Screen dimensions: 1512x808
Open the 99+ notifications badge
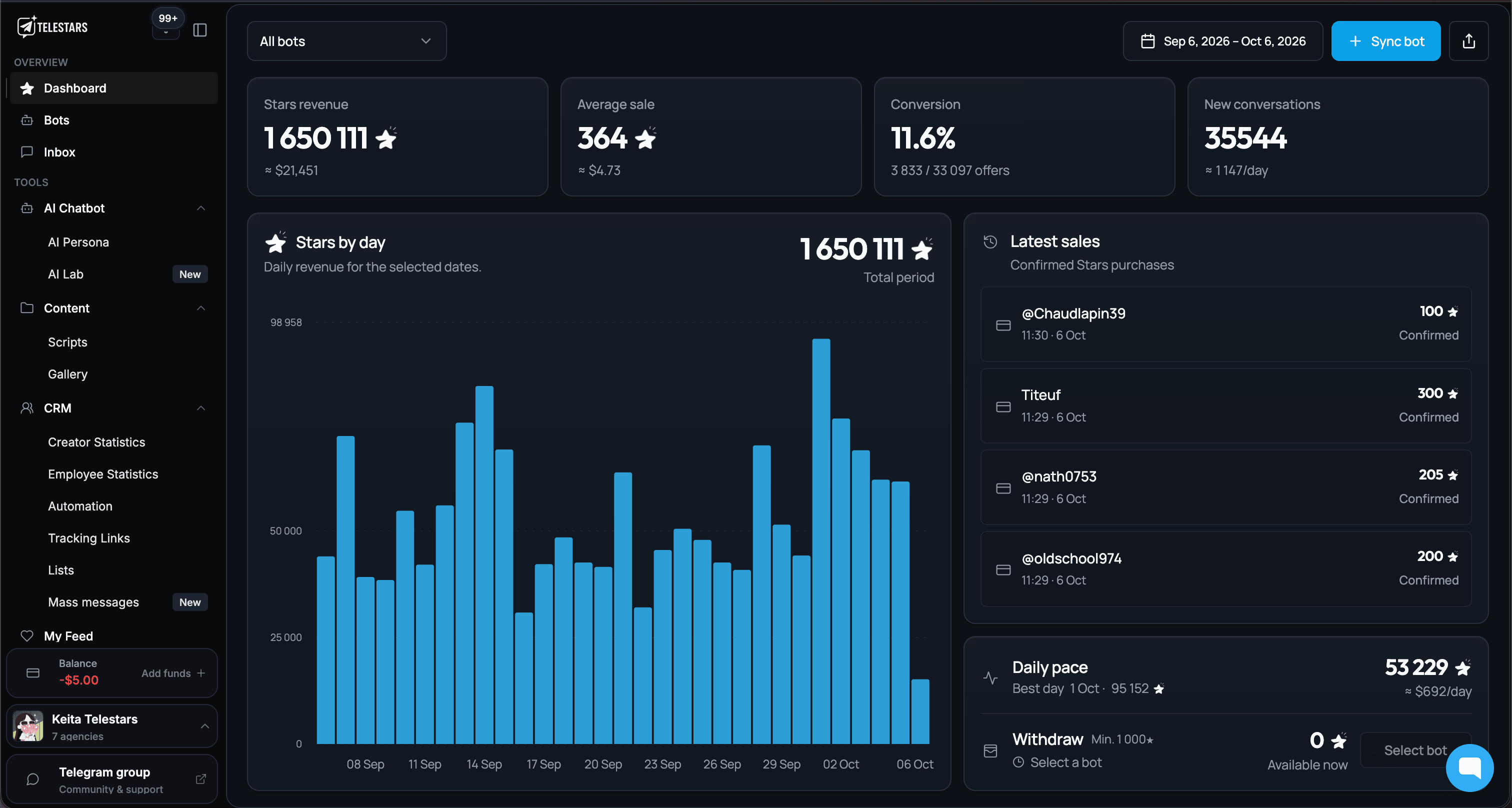(167, 19)
